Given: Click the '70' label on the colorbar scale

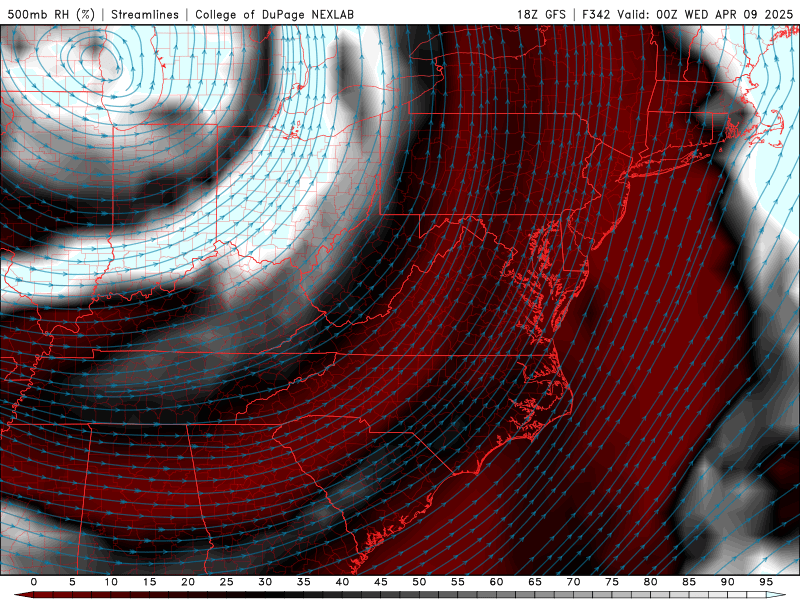Looking at the screenshot, I should (x=573, y=582).
